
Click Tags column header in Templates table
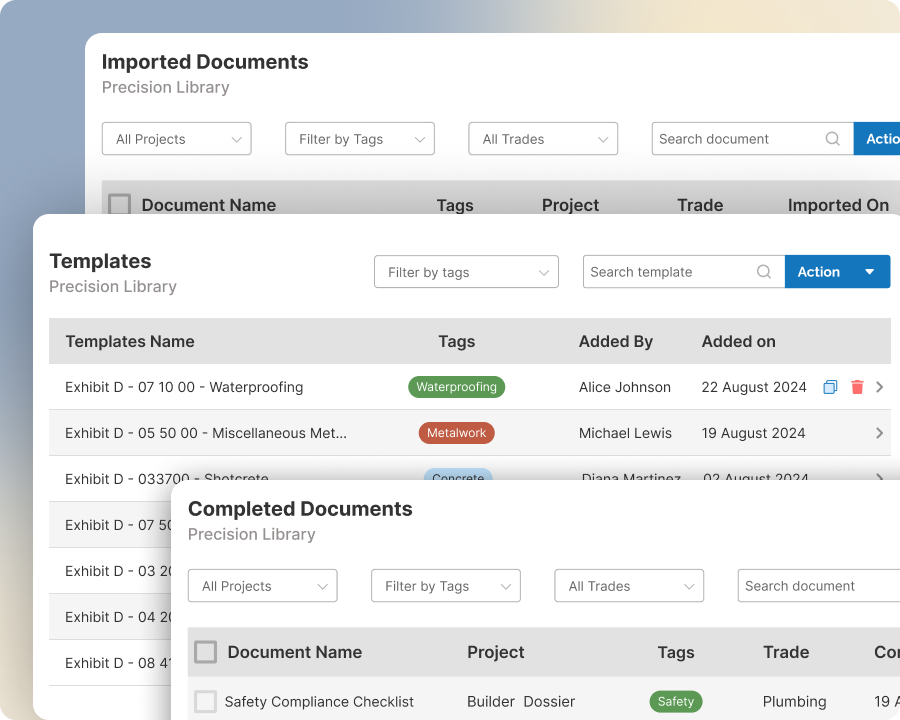point(457,341)
